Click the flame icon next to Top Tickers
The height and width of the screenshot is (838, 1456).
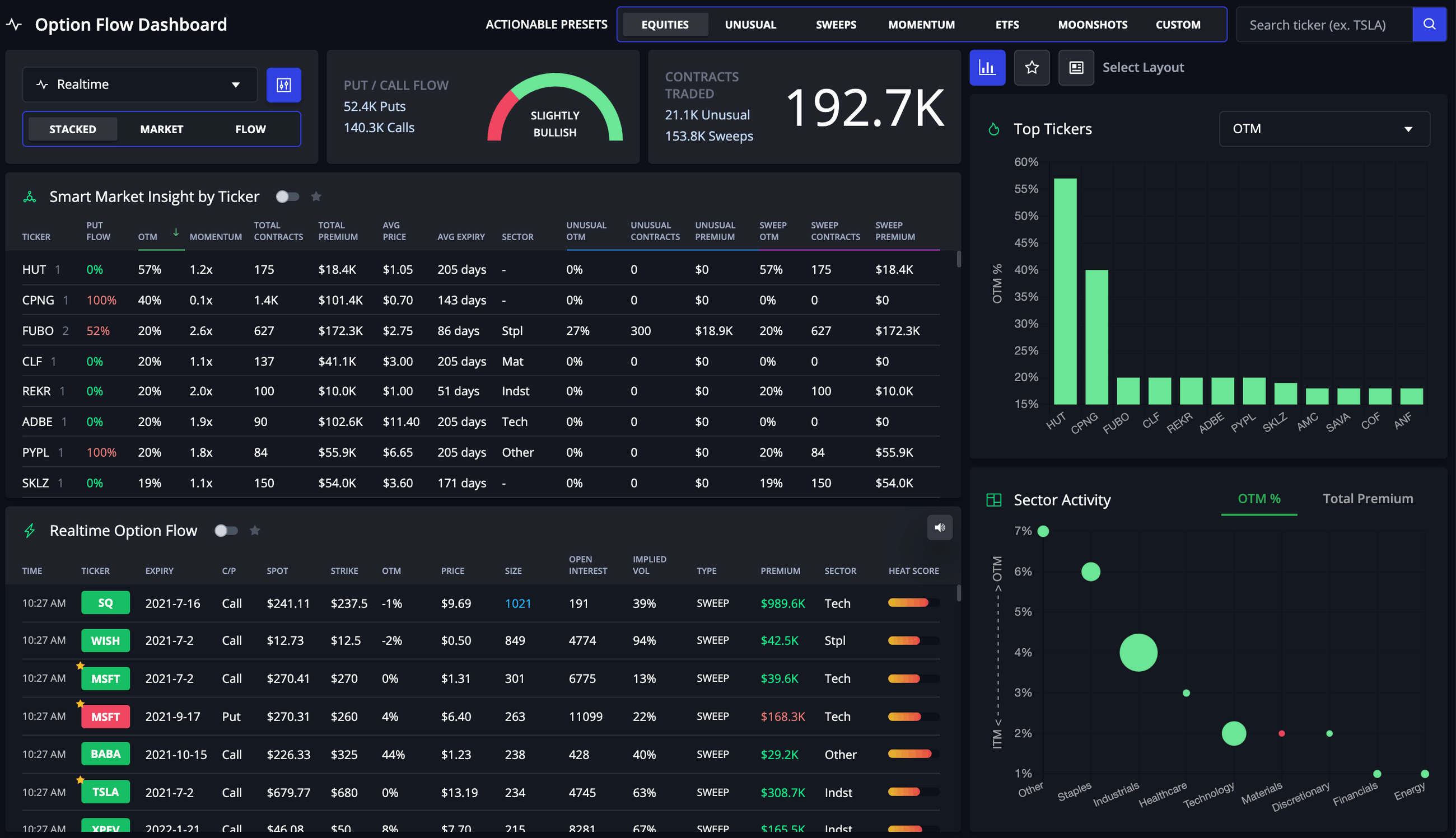[993, 129]
